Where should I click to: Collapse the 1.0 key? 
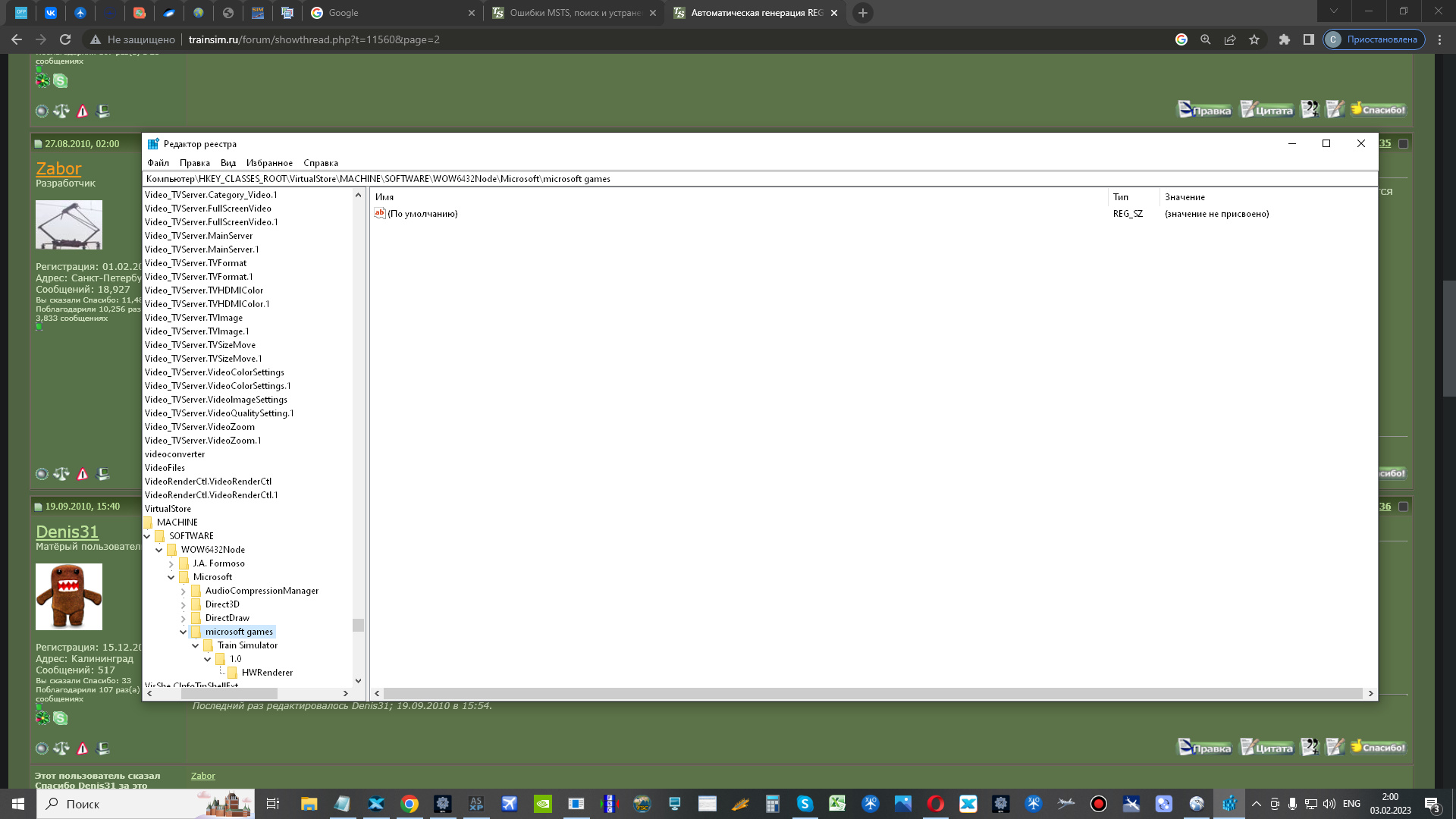click(x=208, y=659)
